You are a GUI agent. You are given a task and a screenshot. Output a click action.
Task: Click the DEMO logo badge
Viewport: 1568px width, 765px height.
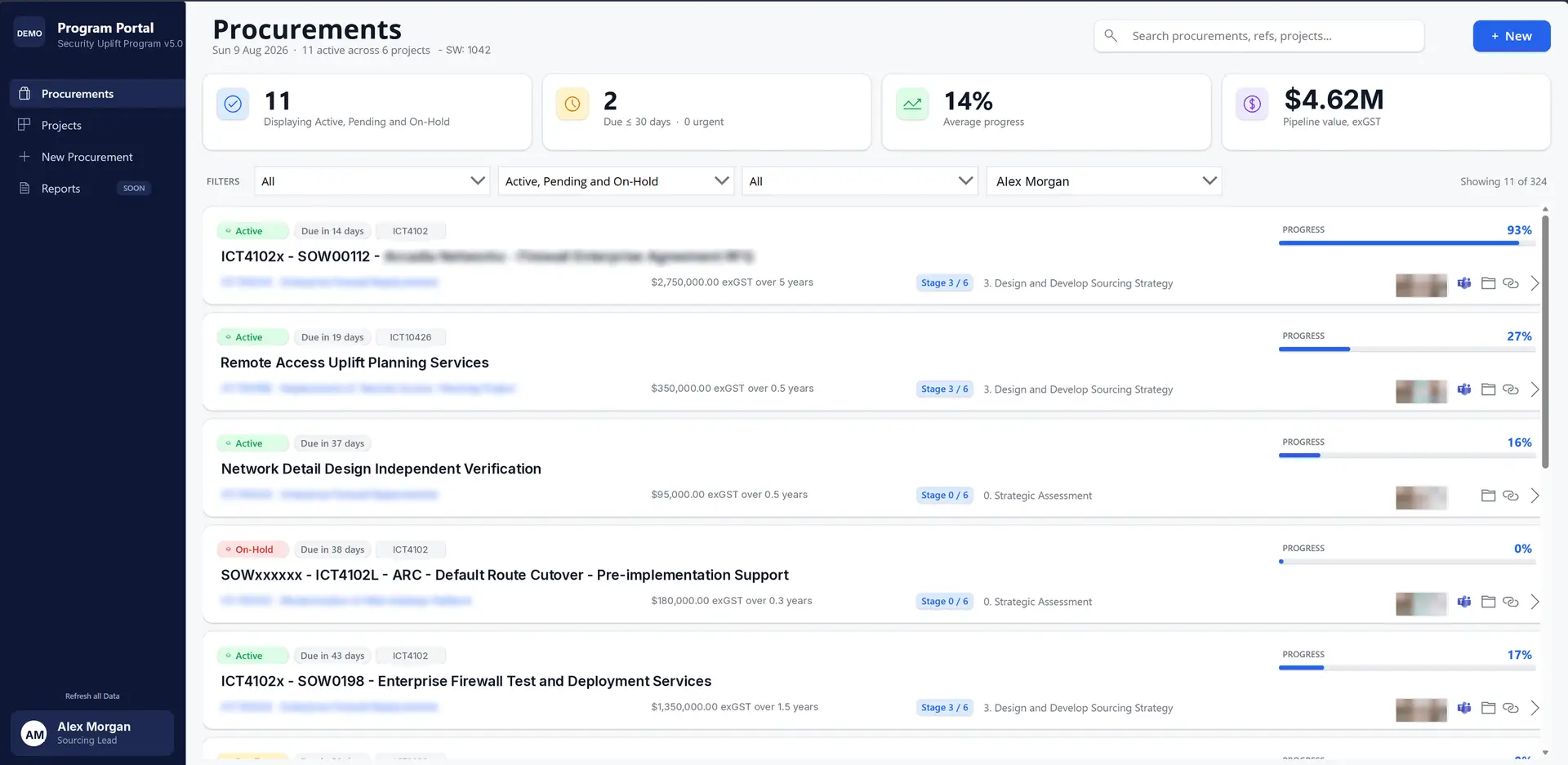coord(29,33)
